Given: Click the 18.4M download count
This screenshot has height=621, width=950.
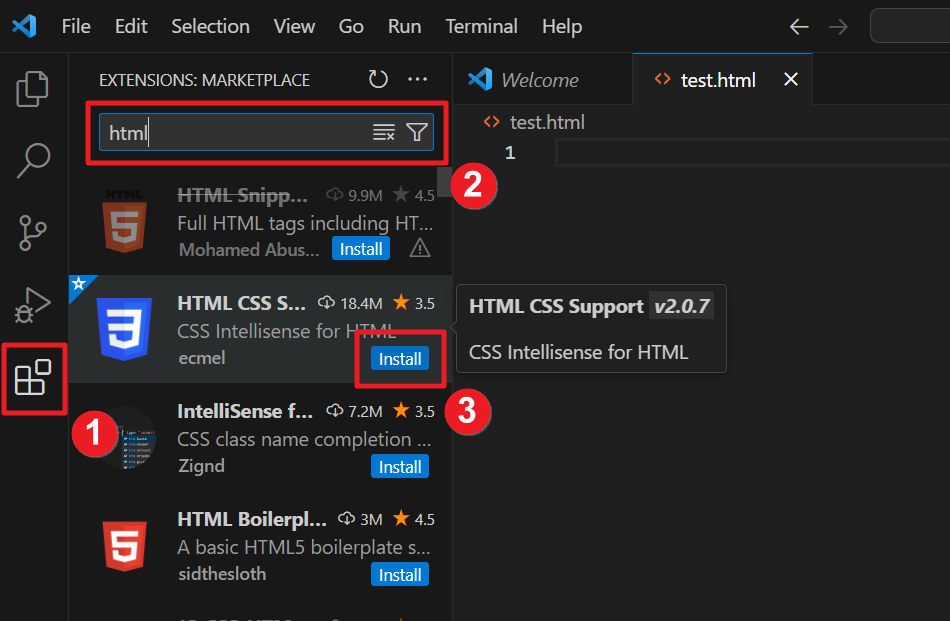Looking at the screenshot, I should [351, 303].
